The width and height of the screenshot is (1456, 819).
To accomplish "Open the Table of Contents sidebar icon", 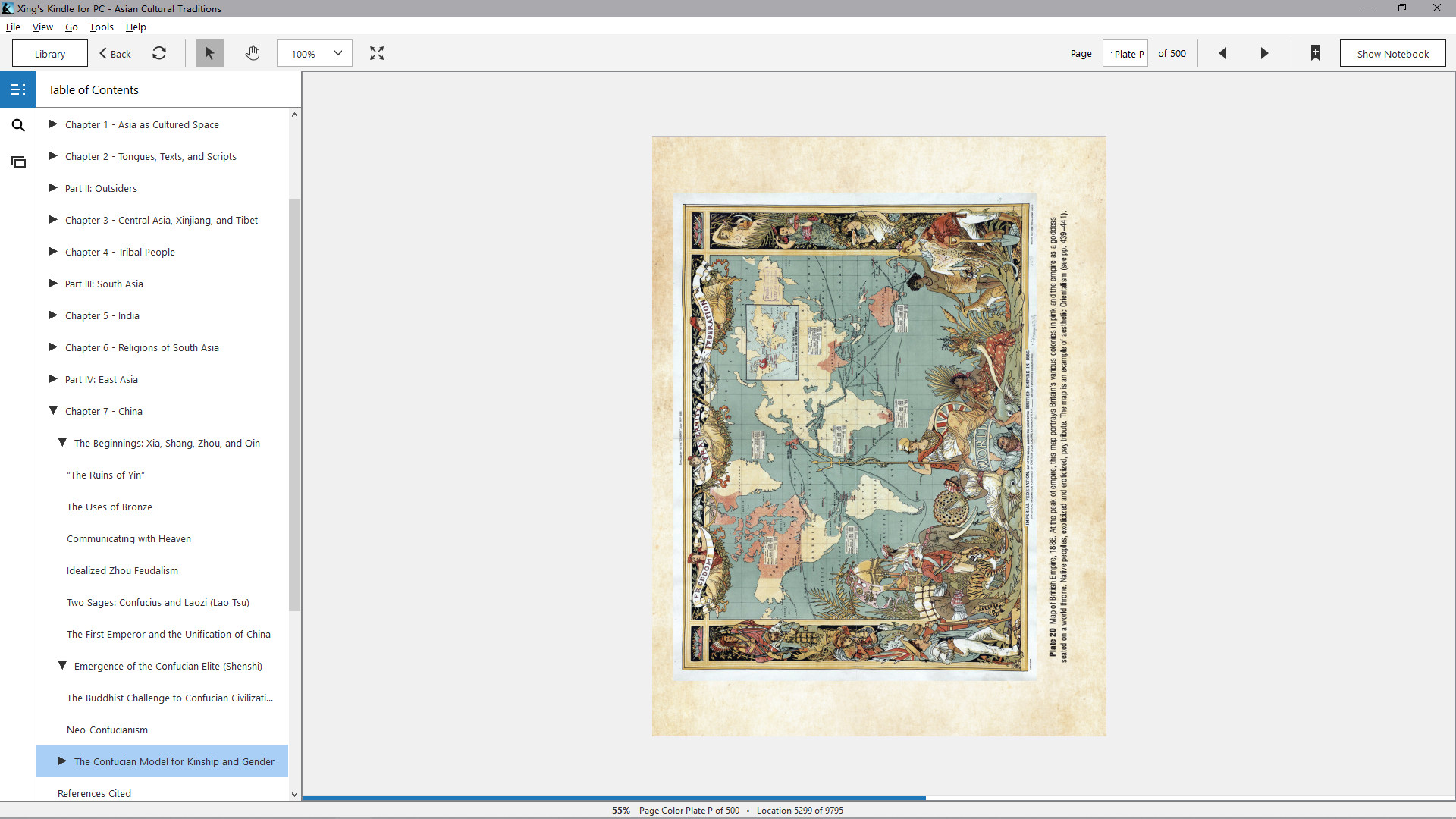I will coord(18,89).
